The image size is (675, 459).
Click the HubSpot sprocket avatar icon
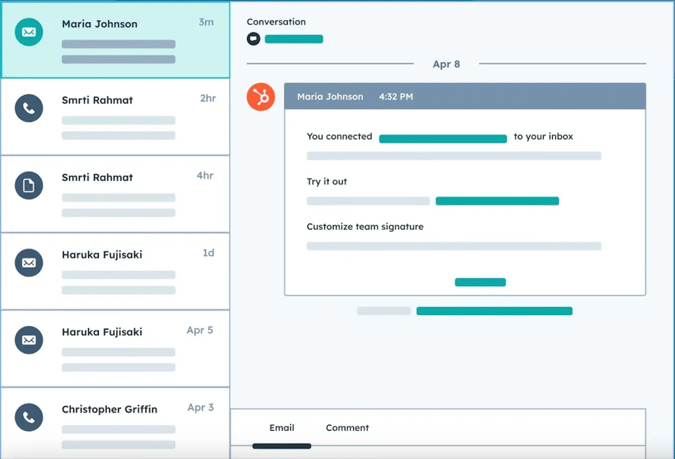(261, 97)
